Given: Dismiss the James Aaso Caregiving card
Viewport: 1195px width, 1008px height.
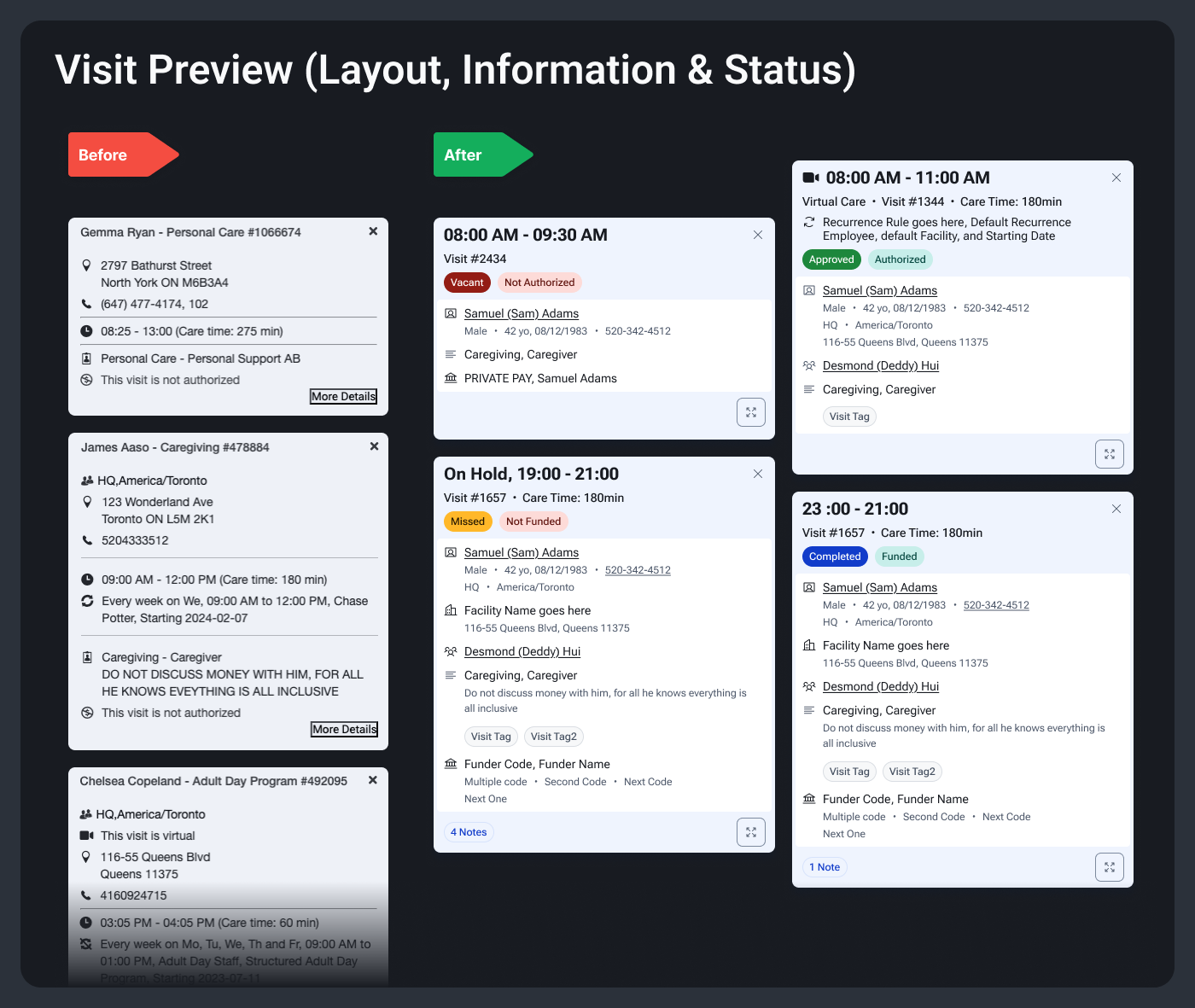Looking at the screenshot, I should pyautogui.click(x=374, y=446).
